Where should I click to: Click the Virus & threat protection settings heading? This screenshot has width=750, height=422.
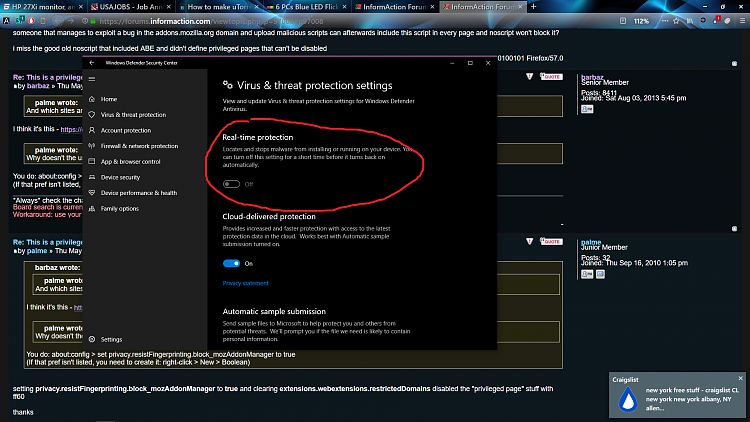point(315,86)
